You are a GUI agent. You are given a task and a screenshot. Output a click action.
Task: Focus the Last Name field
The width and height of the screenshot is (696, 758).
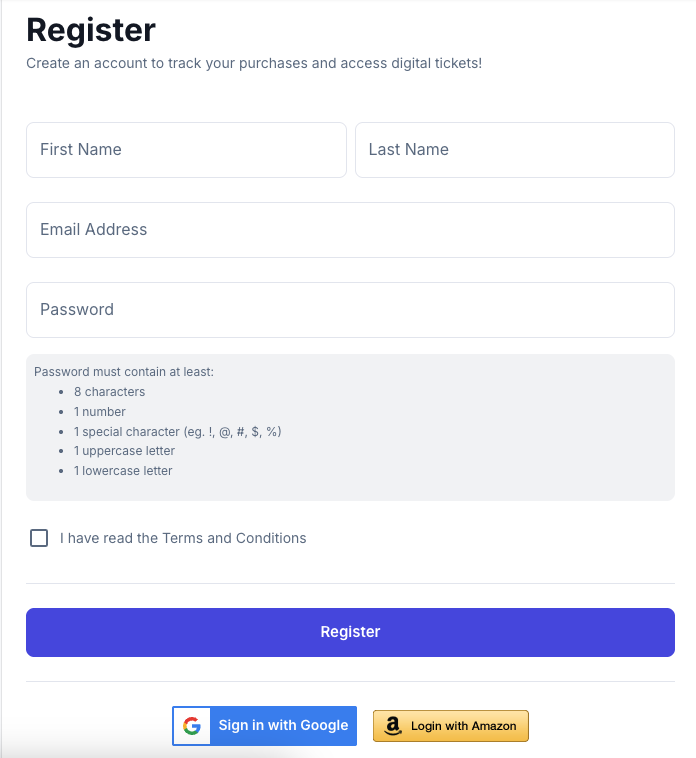[515, 150]
